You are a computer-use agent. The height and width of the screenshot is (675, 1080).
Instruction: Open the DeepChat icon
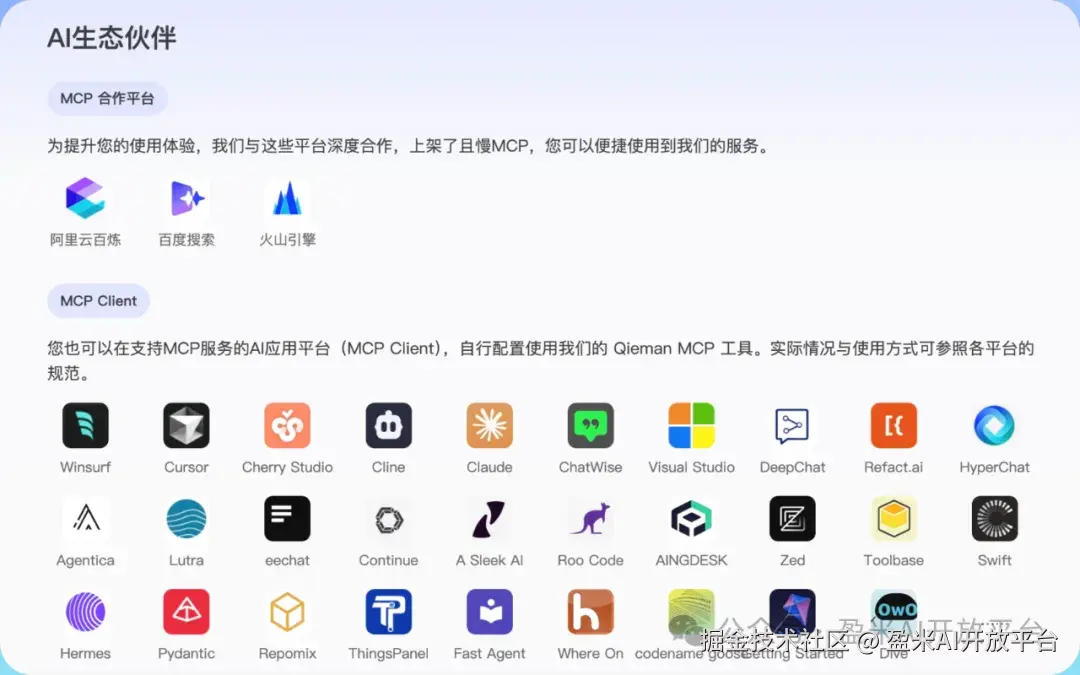pyautogui.click(x=792, y=425)
